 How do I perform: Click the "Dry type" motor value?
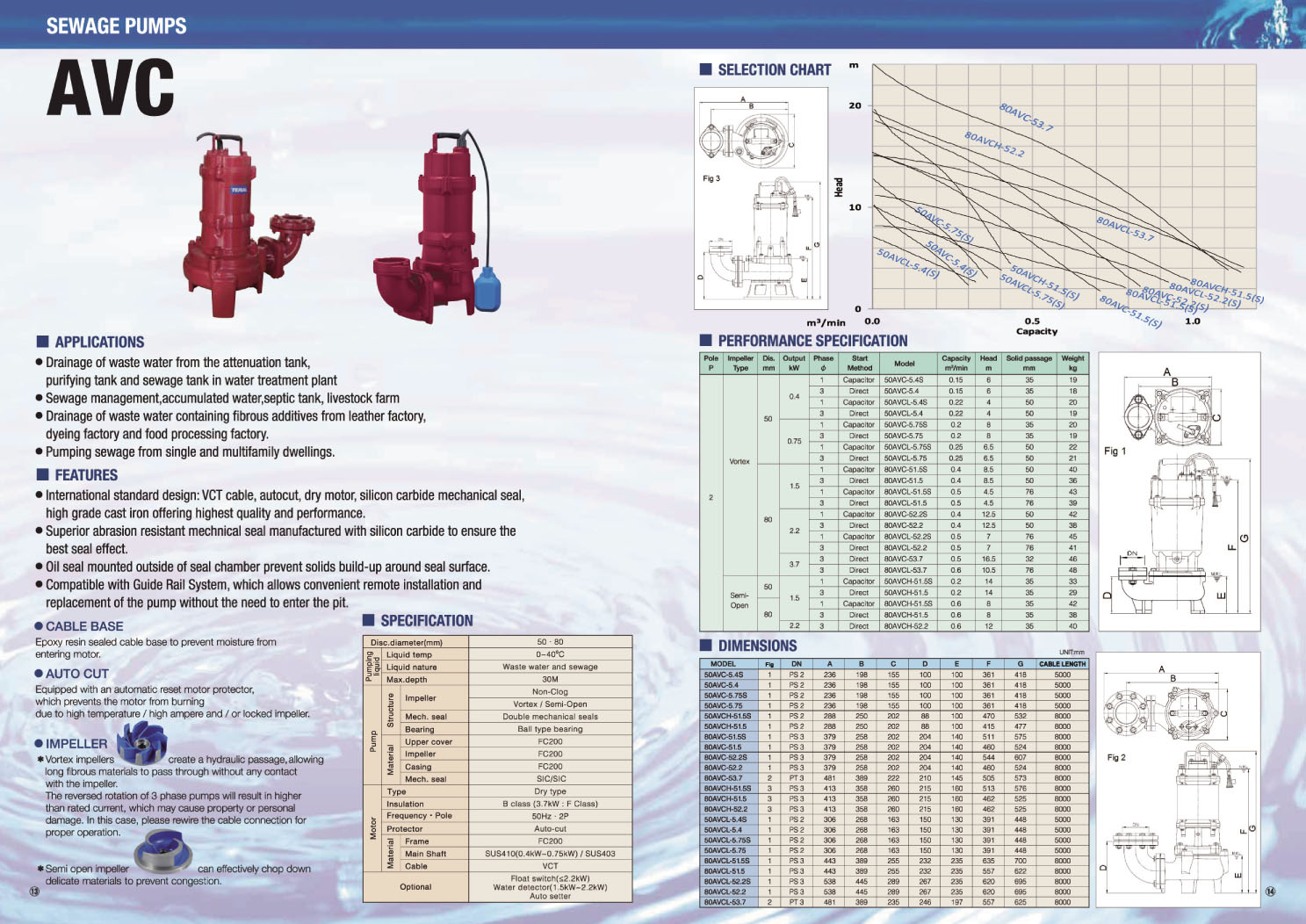point(550,791)
